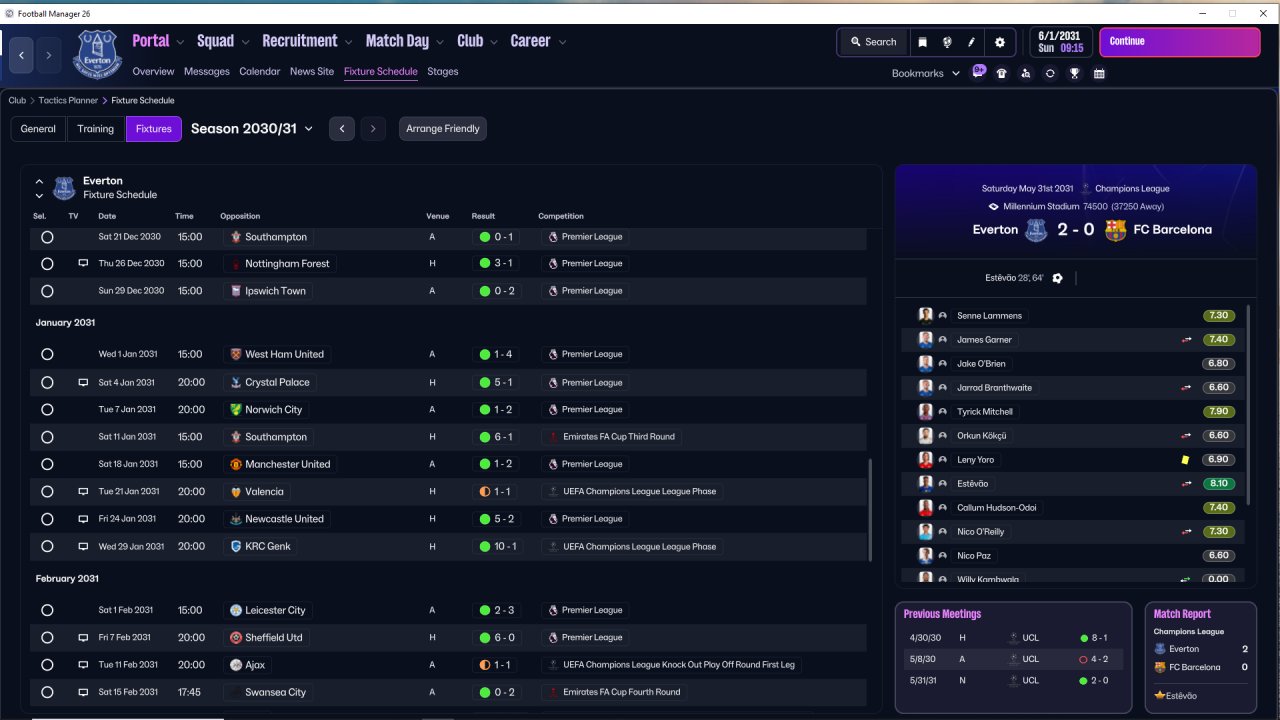This screenshot has height=720, width=1280.
Task: Open the player search icon in bookmarks bar
Action: pos(1026,73)
